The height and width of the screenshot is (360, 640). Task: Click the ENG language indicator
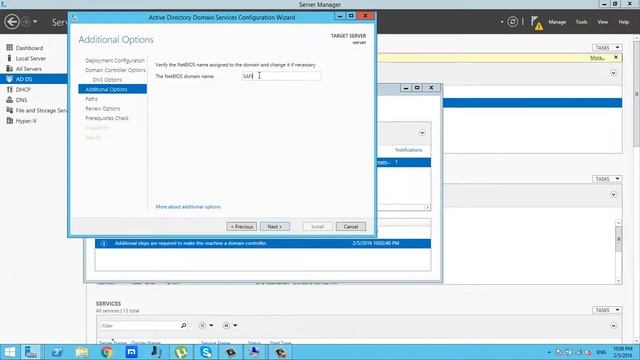coord(601,352)
